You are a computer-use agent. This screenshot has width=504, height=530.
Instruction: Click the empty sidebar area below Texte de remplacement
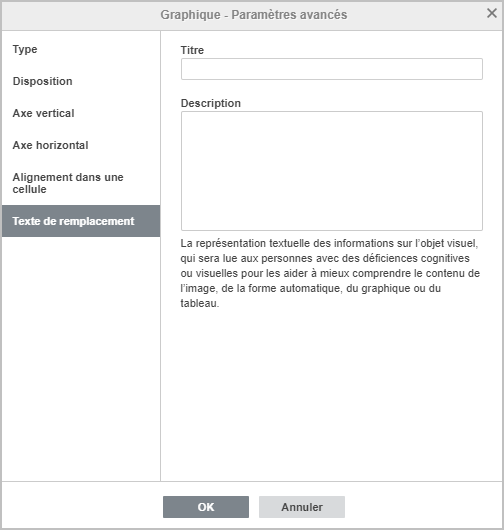tap(81, 358)
